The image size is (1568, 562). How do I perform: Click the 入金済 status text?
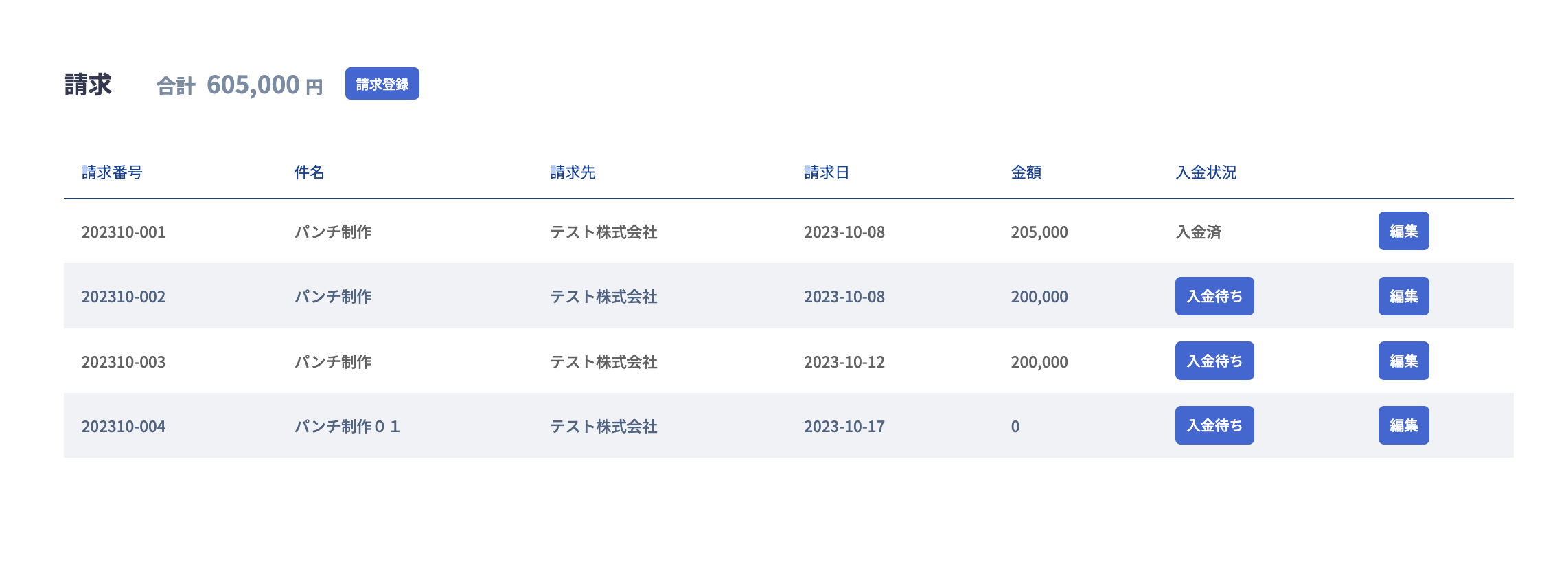(x=1198, y=232)
